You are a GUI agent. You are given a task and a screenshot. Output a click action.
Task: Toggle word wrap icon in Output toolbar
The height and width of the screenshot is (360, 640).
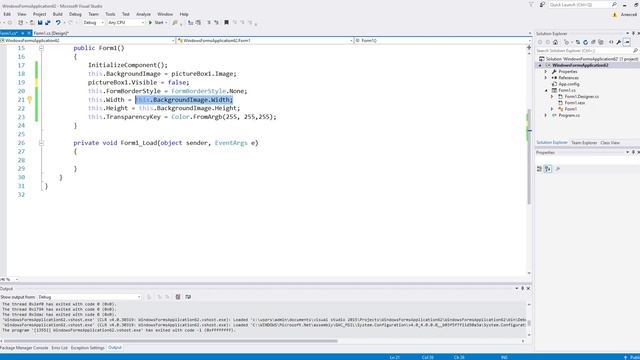[x=188, y=297]
